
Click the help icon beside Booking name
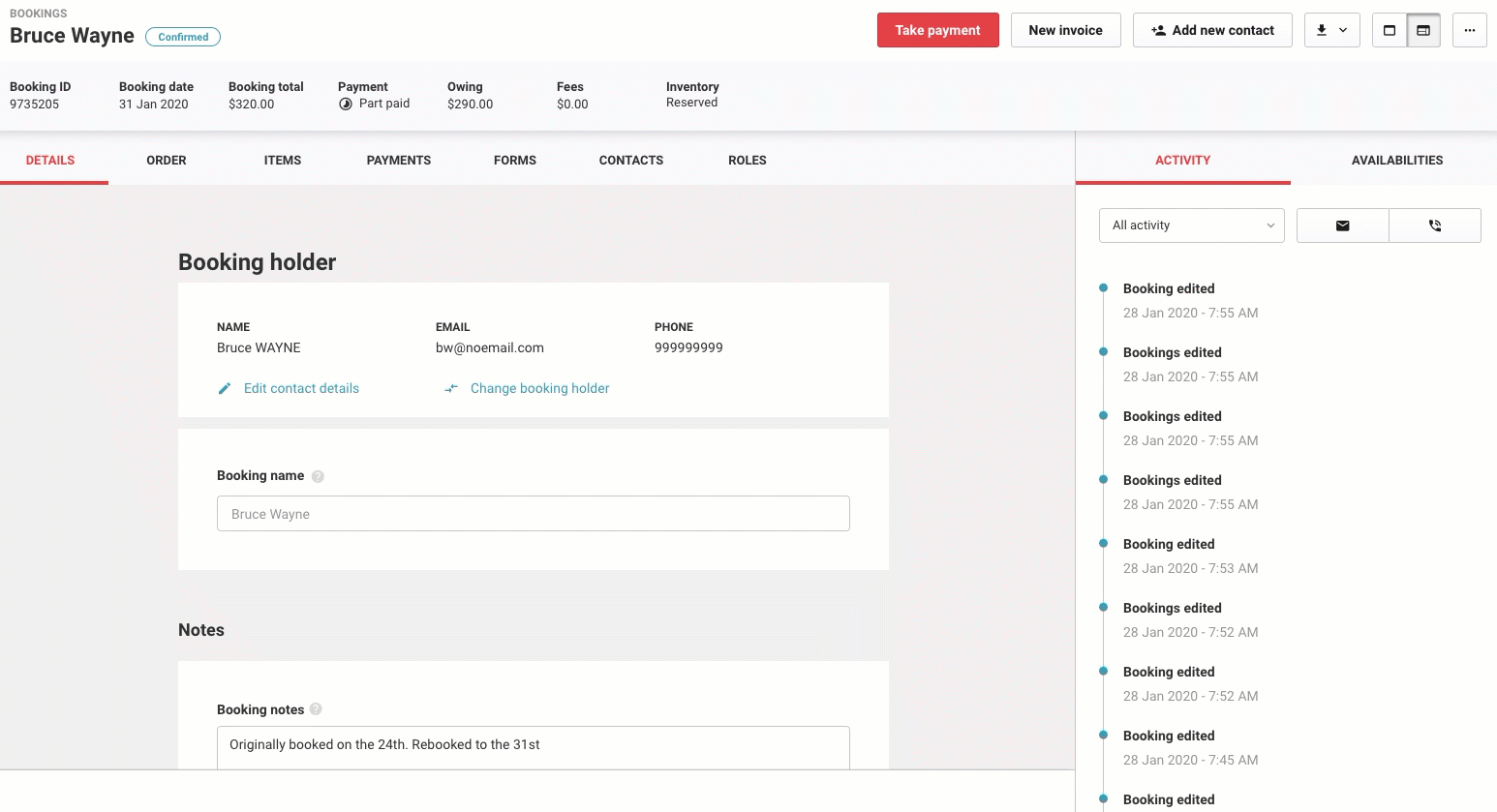(318, 476)
